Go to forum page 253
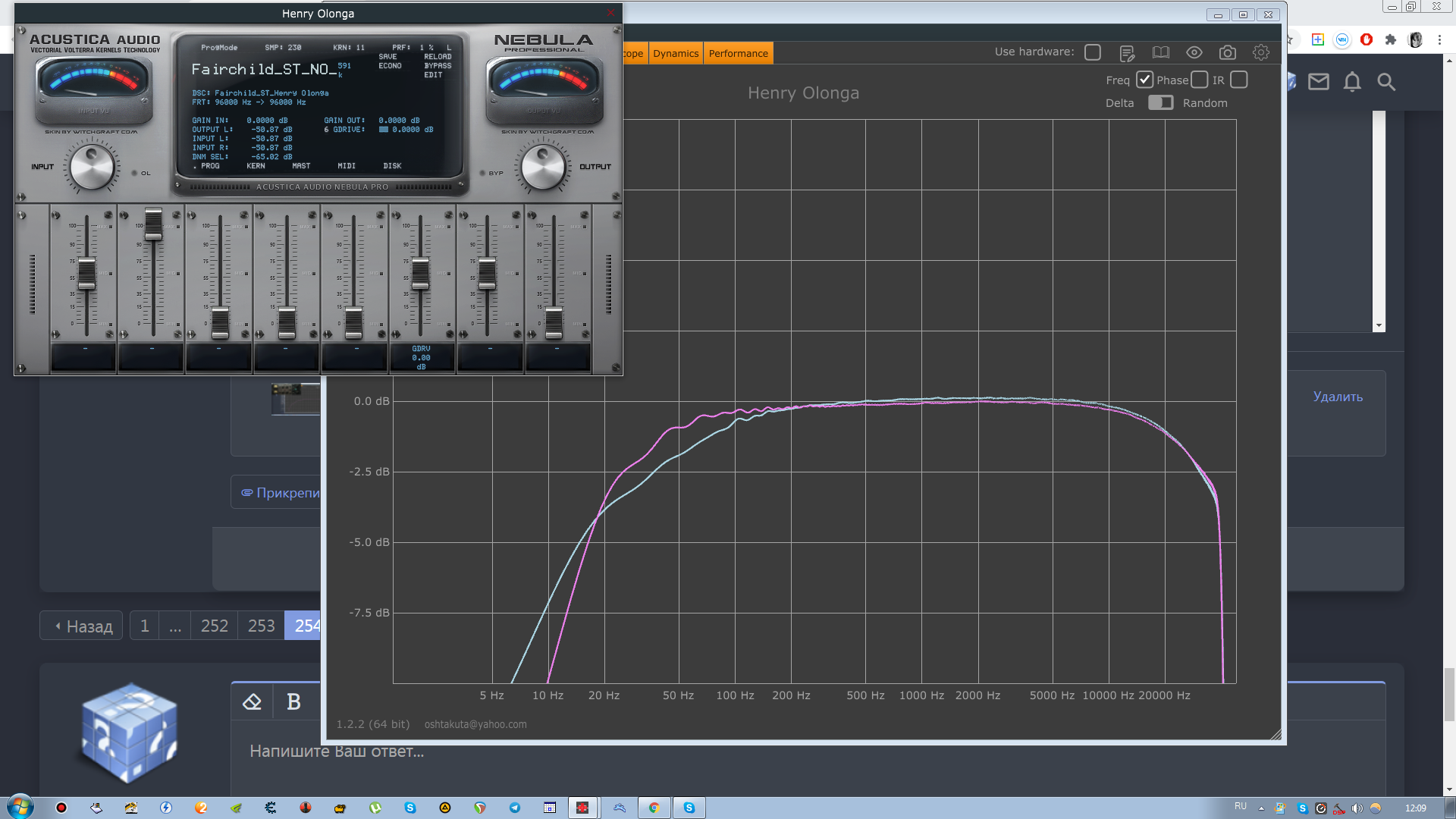 261,626
